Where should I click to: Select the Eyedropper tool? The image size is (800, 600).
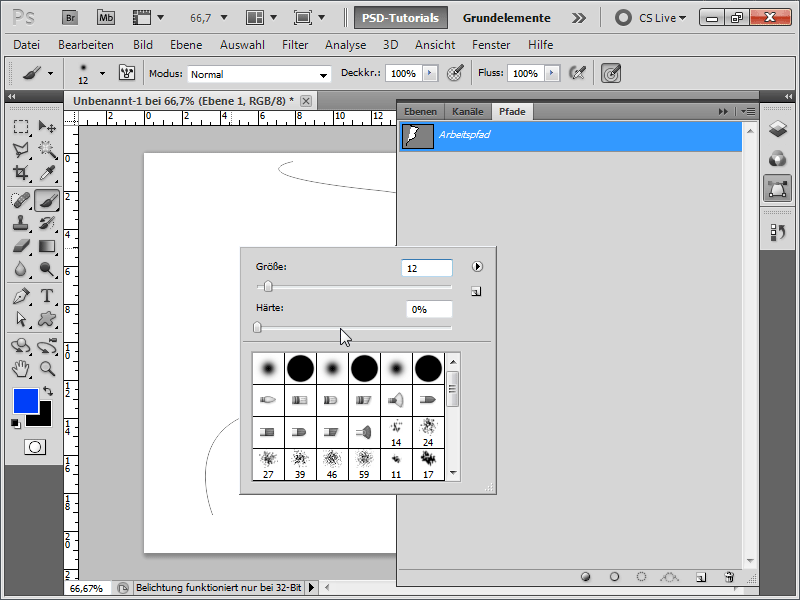pos(47,172)
